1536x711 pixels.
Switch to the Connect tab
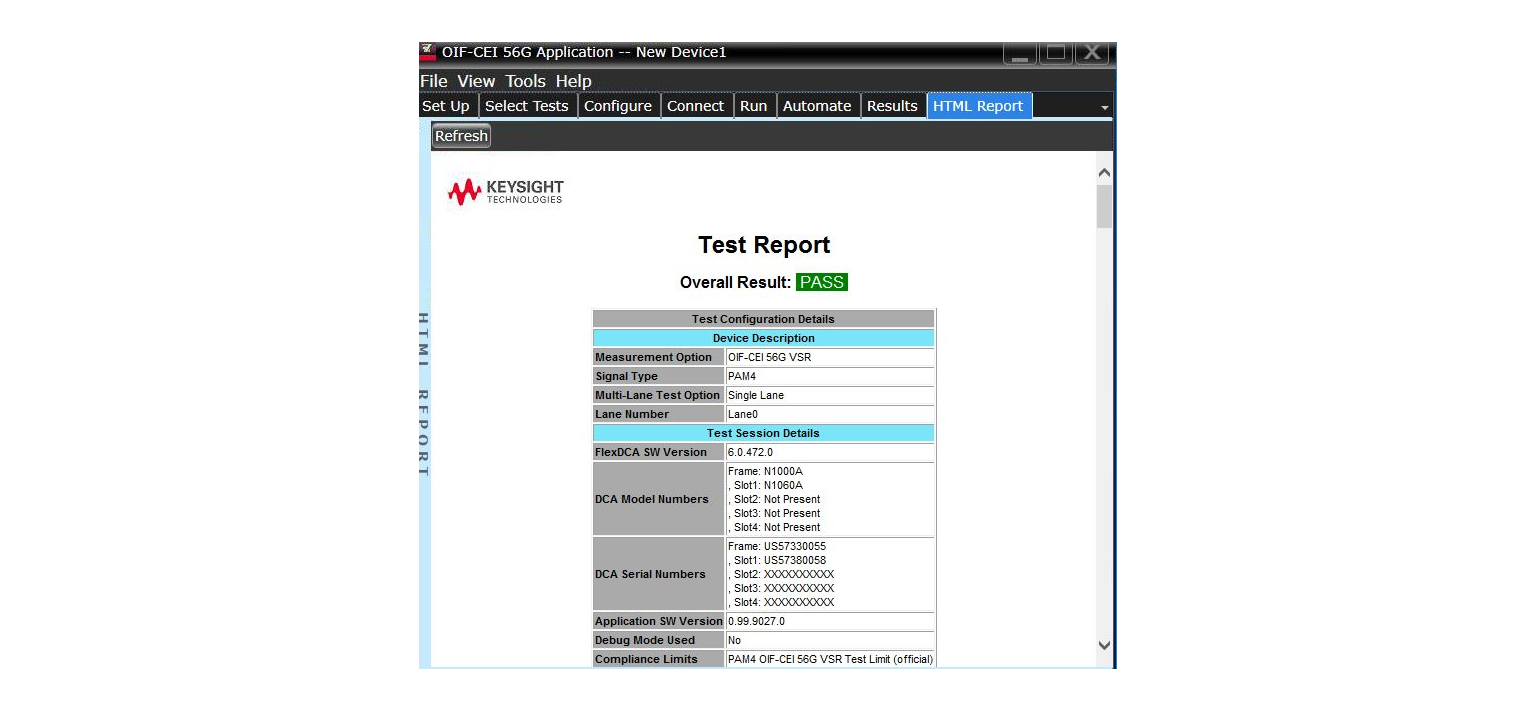[696, 105]
